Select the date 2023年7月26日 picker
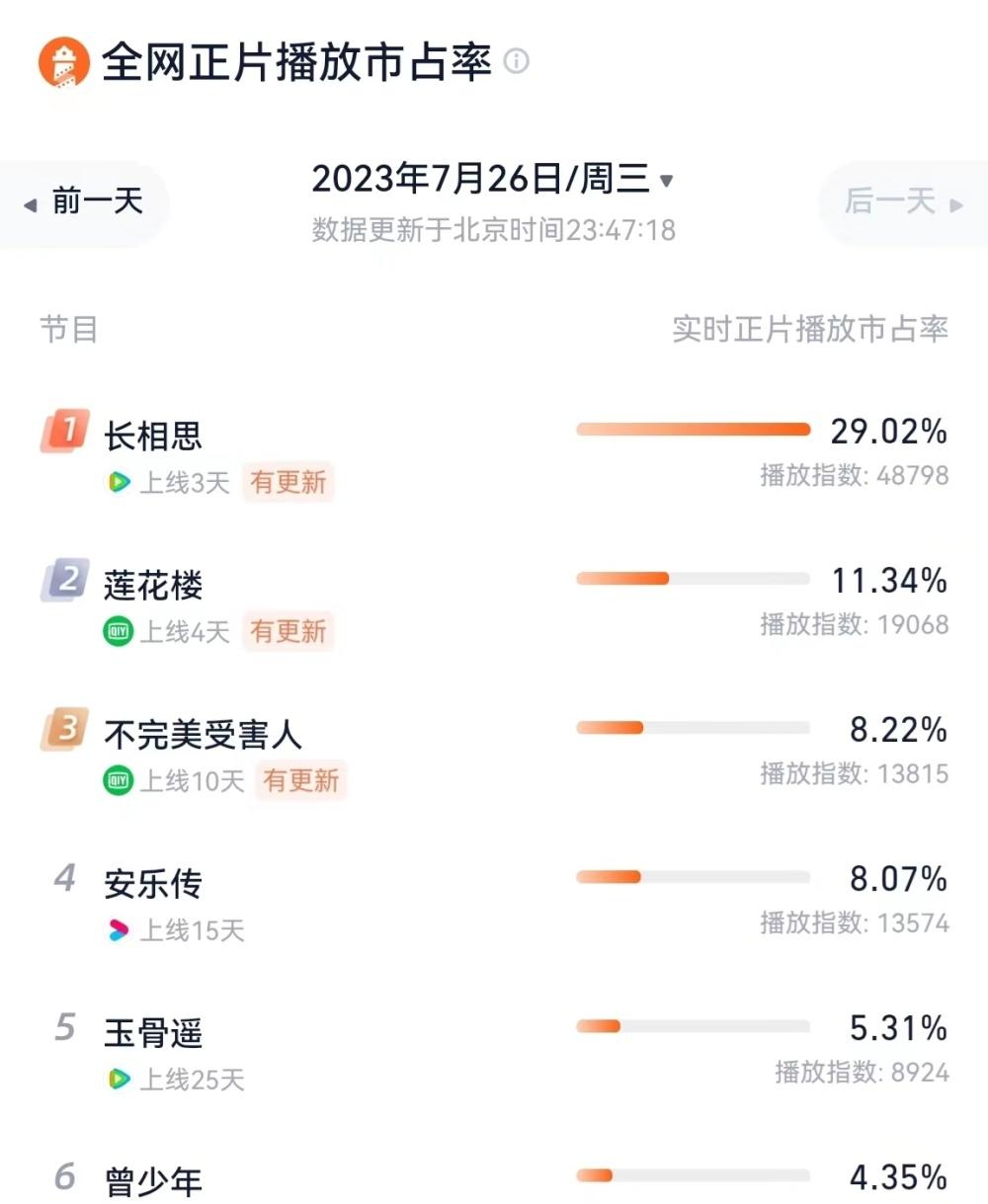Screen dimensions: 988x1204 [481, 179]
